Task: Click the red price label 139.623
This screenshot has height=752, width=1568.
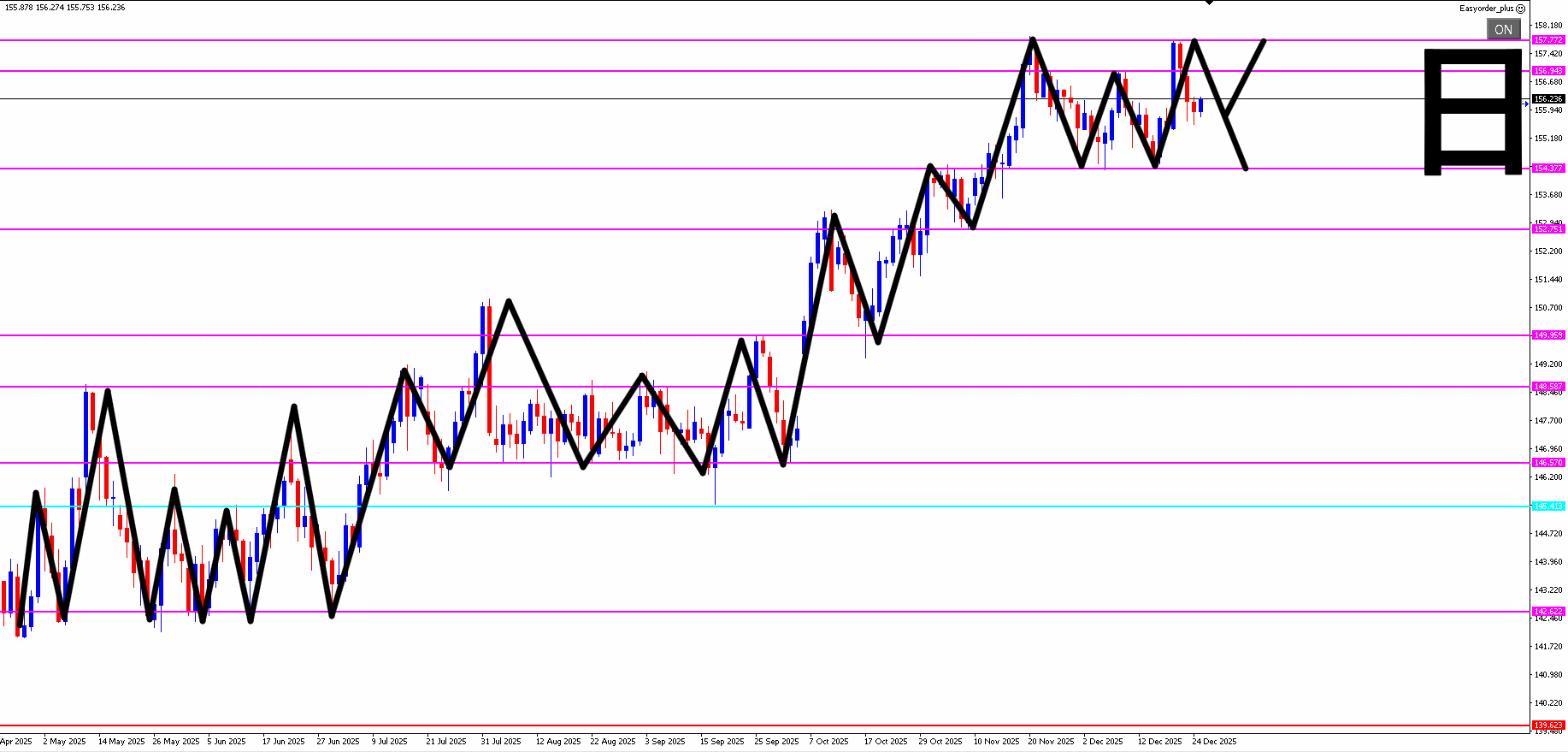Action: pyautogui.click(x=1548, y=725)
